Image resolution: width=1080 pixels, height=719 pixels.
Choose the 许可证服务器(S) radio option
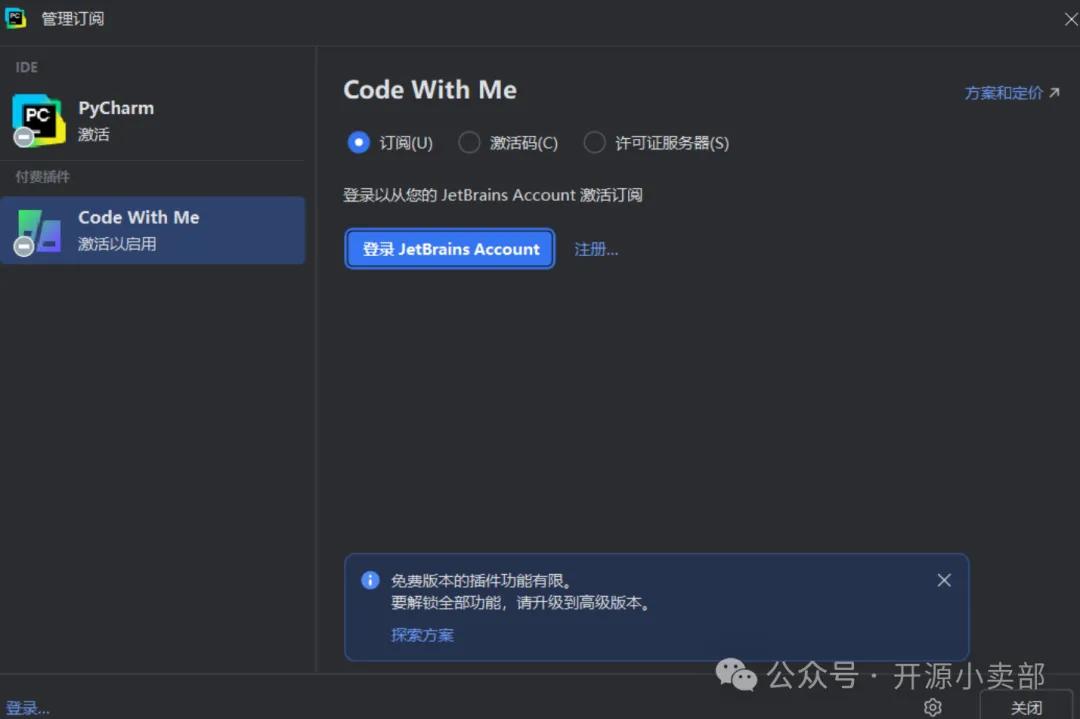tap(656, 143)
